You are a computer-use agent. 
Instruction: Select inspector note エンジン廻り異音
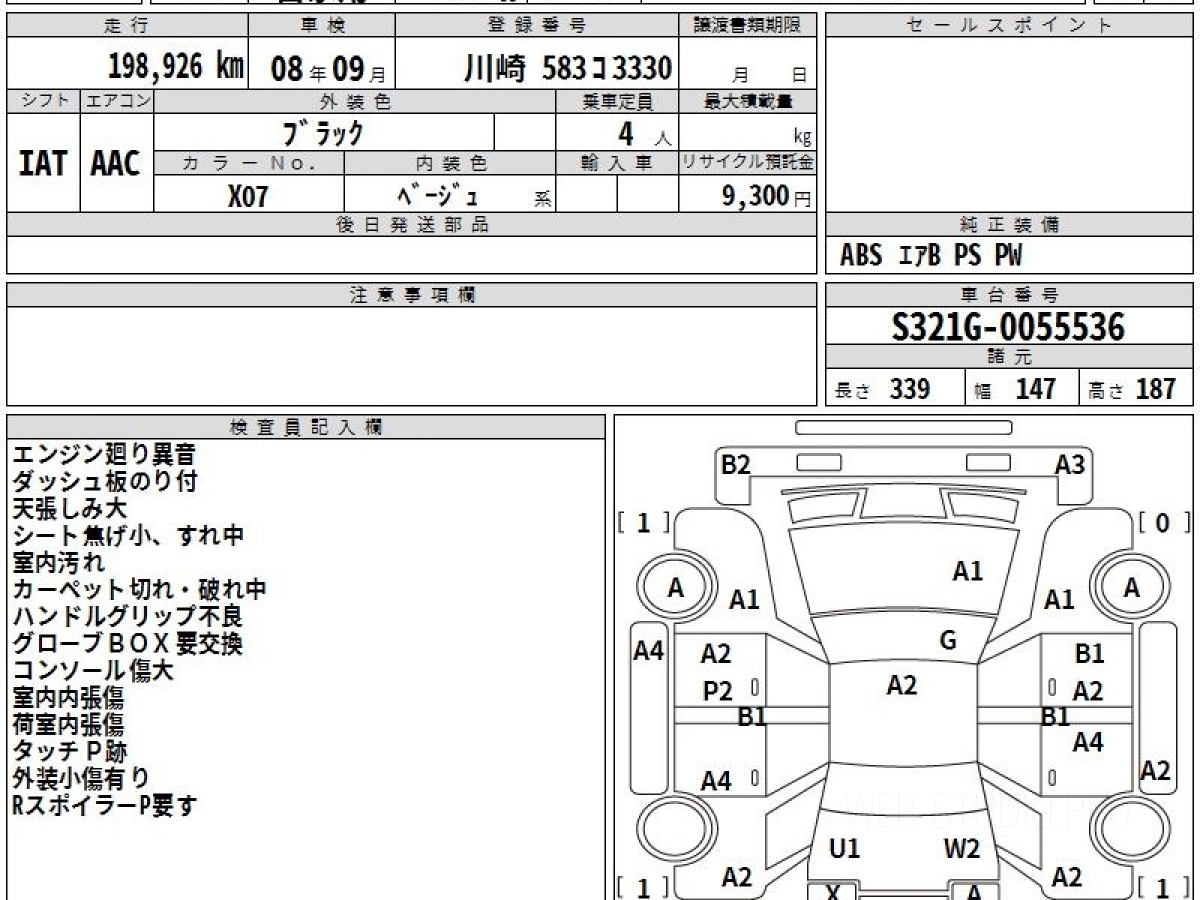(x=104, y=455)
